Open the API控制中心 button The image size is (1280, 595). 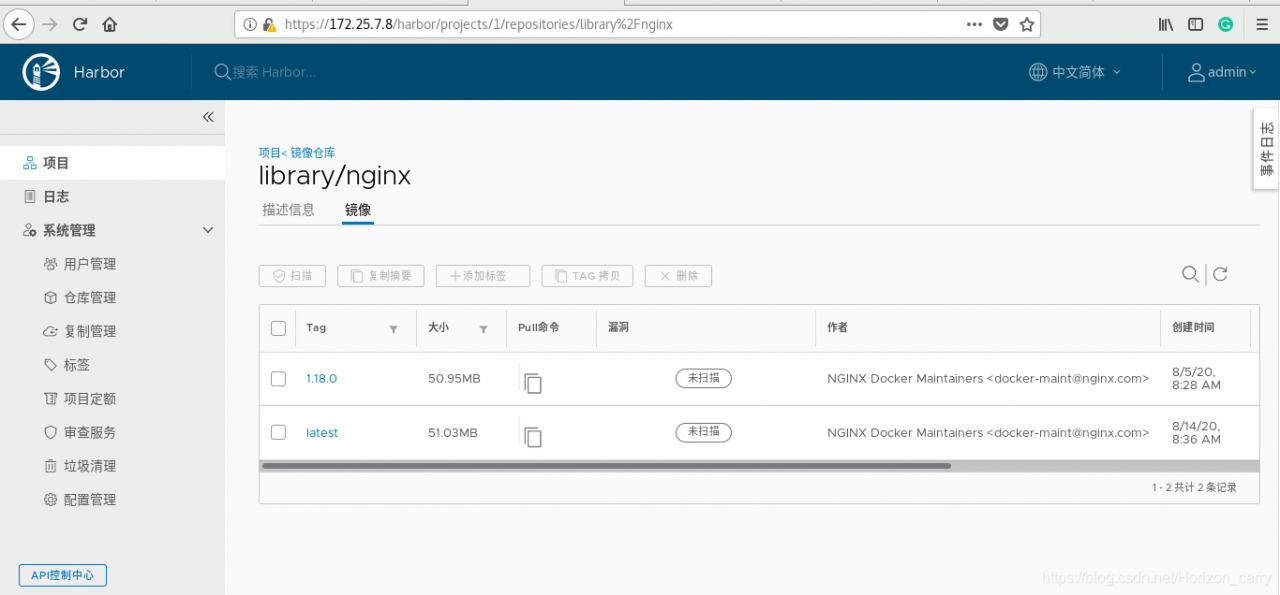[x=62, y=575]
